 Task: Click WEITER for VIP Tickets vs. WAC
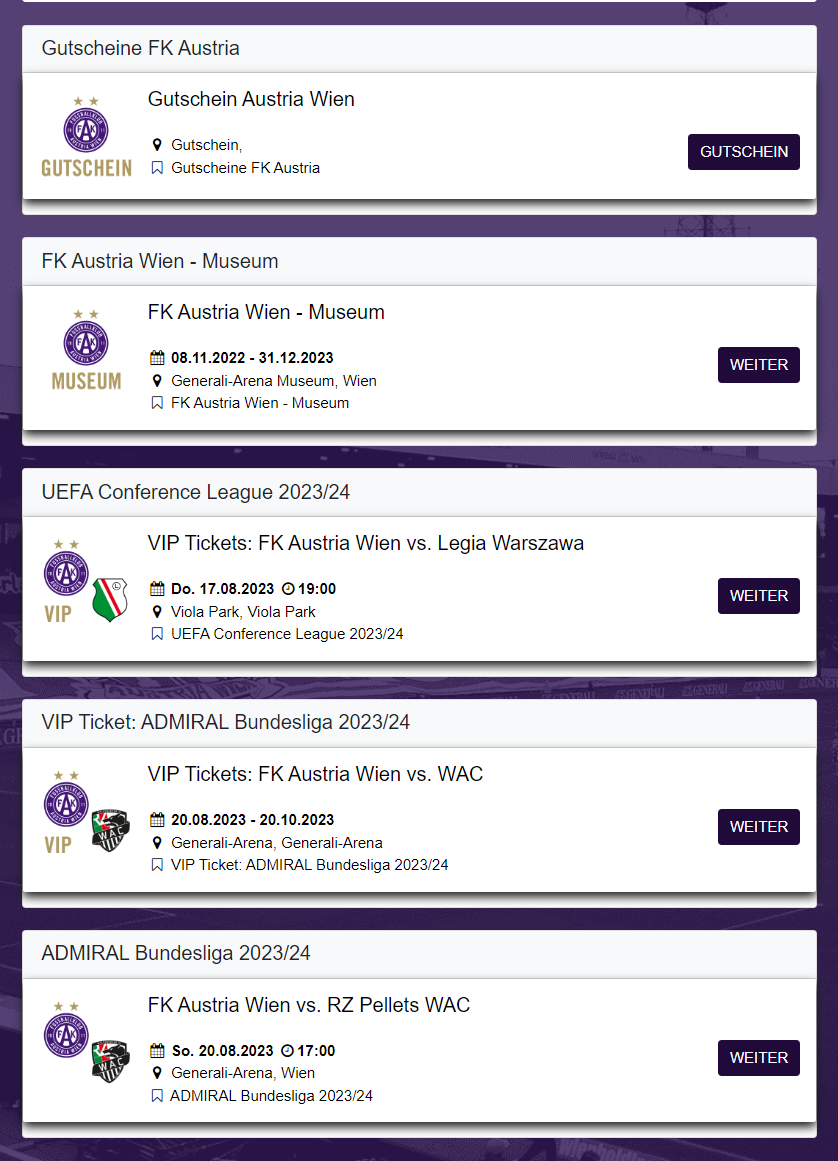tap(758, 827)
